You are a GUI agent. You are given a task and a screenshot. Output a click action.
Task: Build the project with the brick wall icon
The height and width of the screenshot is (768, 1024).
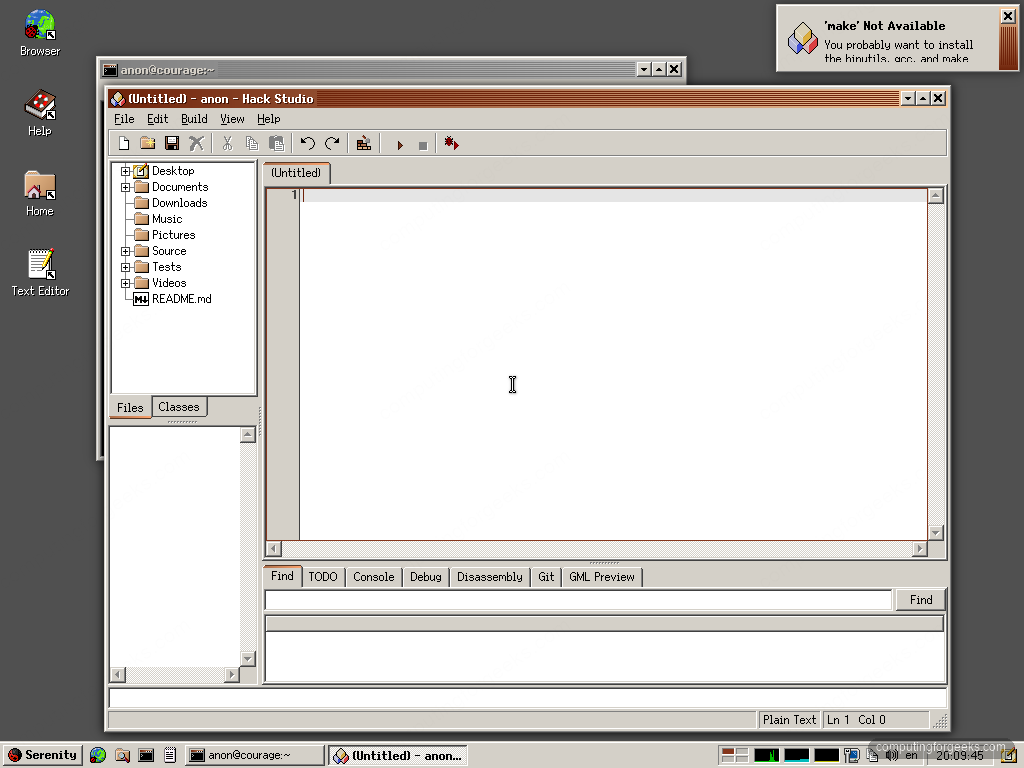[364, 144]
